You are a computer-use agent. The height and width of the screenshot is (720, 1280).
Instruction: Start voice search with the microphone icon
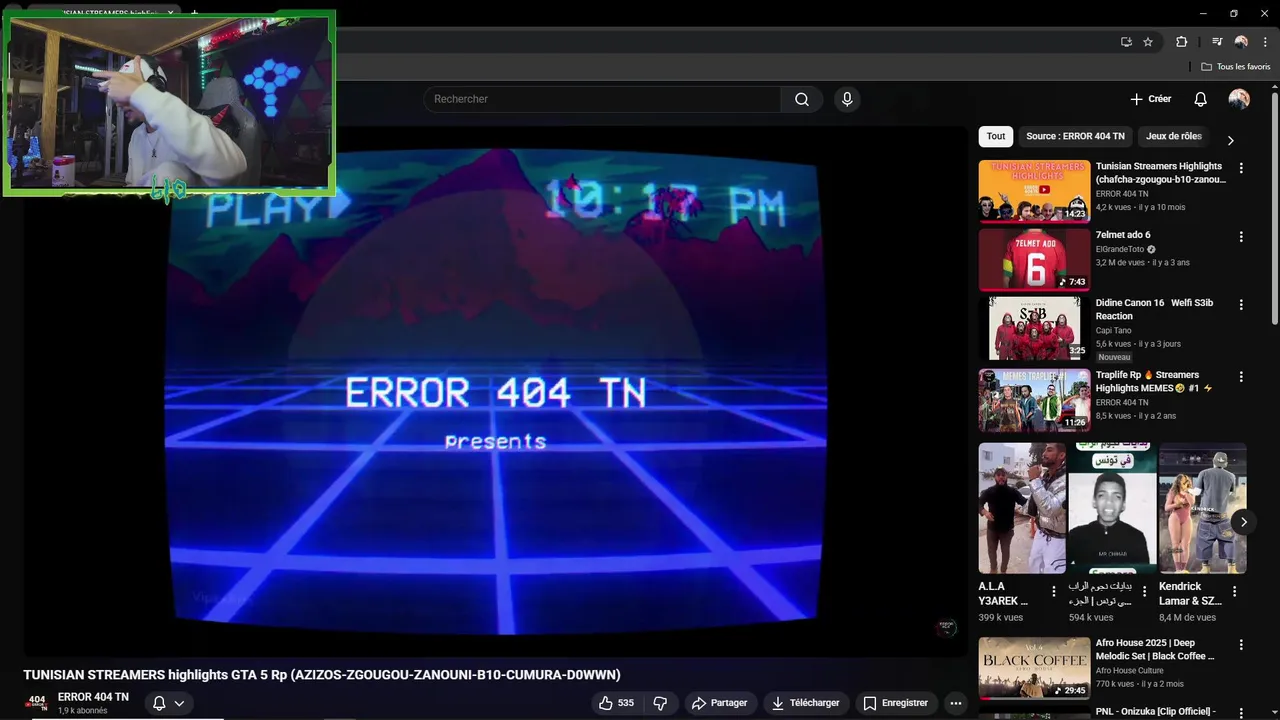click(847, 99)
